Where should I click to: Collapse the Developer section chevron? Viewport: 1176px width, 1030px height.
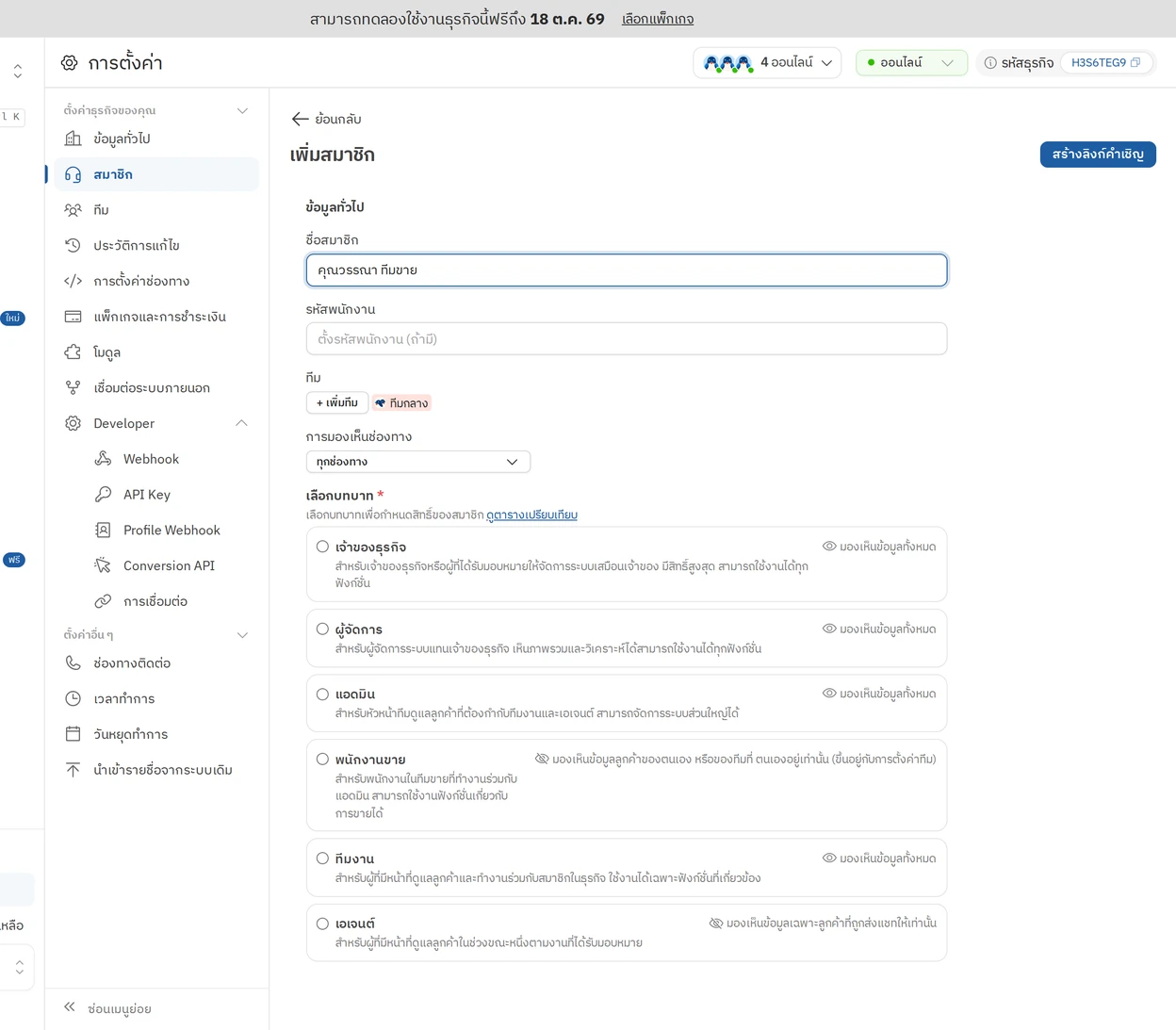[241, 423]
